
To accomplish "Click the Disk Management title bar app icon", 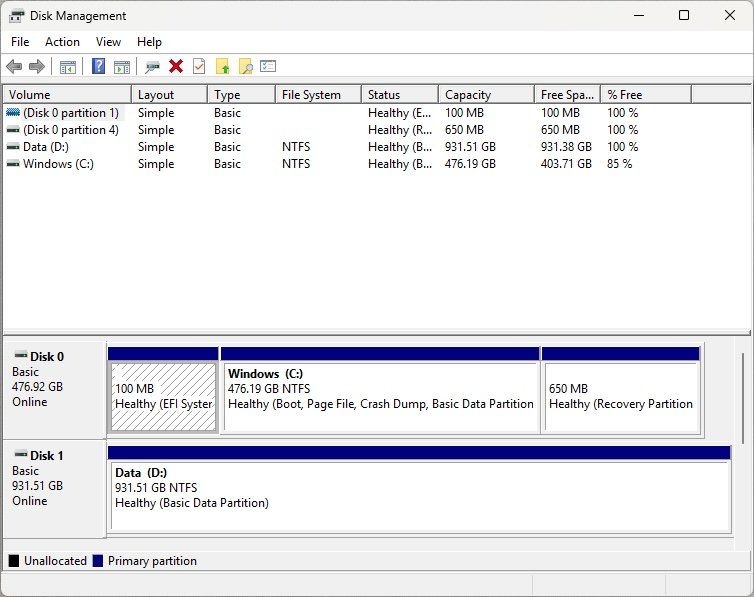I will 17,16.
